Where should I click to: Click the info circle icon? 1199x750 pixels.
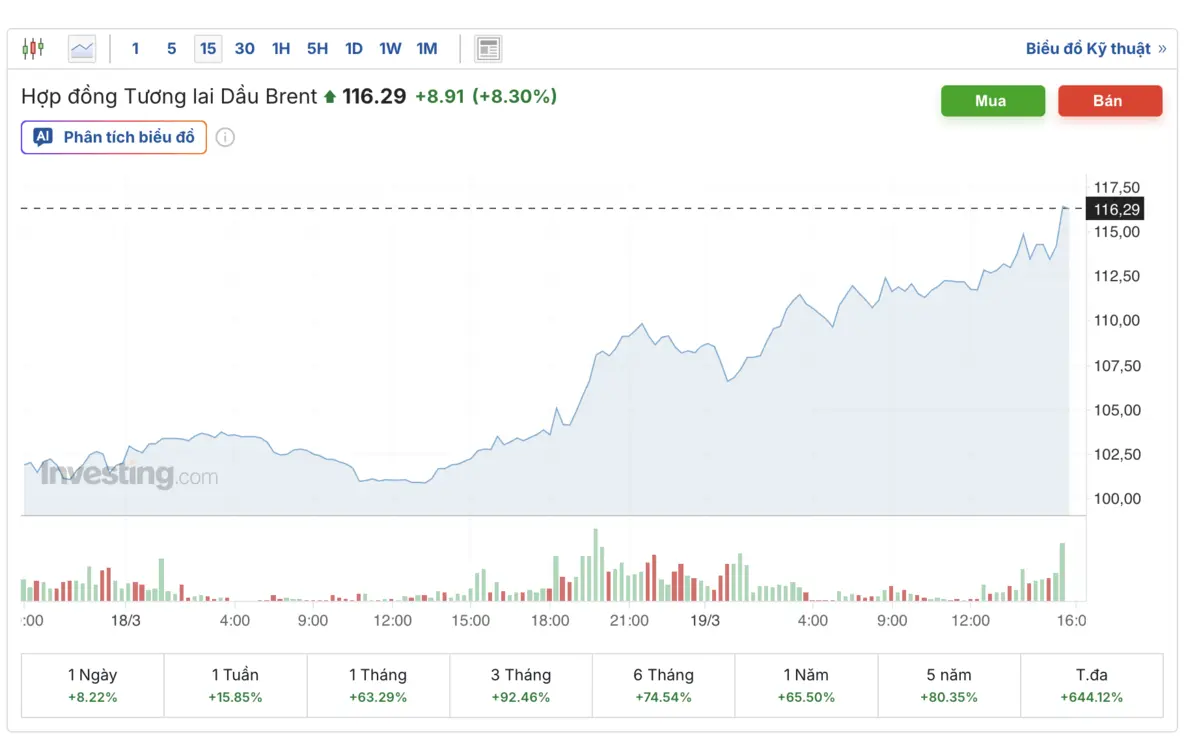click(225, 137)
